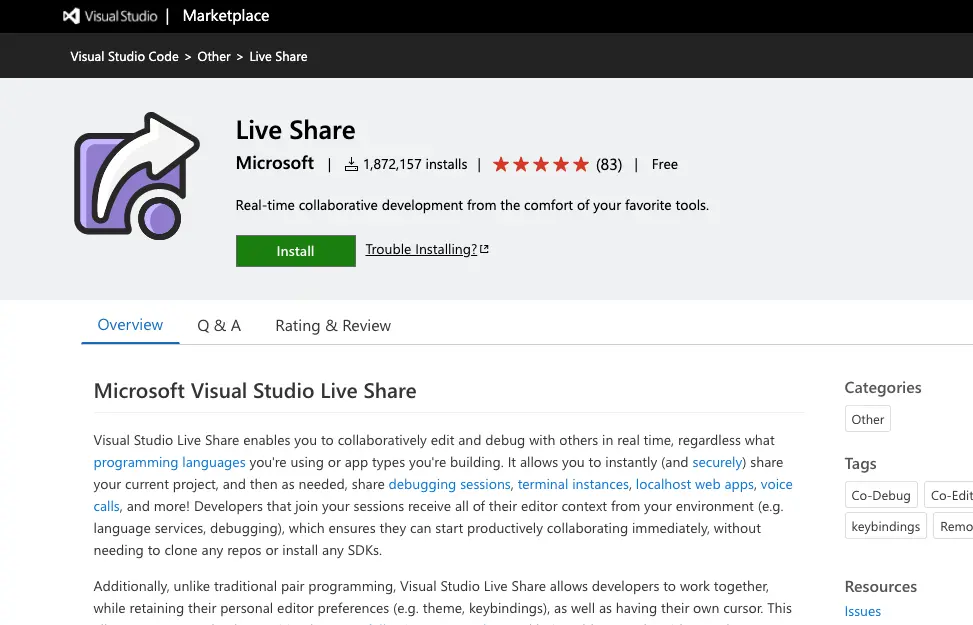Click the Live Share extension title
Image resolution: width=973 pixels, height=625 pixels.
click(295, 130)
